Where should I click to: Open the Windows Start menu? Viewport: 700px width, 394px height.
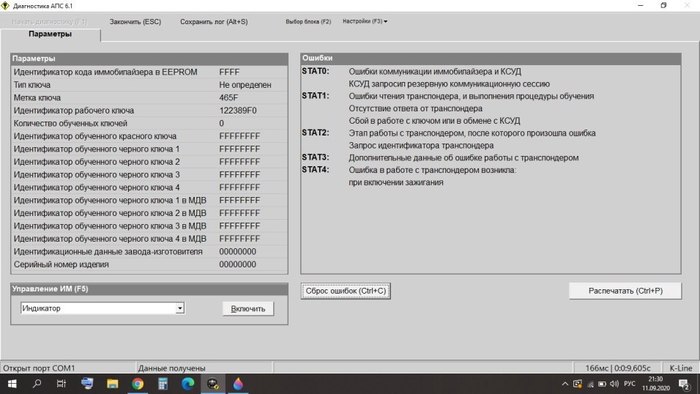click(x=12, y=384)
